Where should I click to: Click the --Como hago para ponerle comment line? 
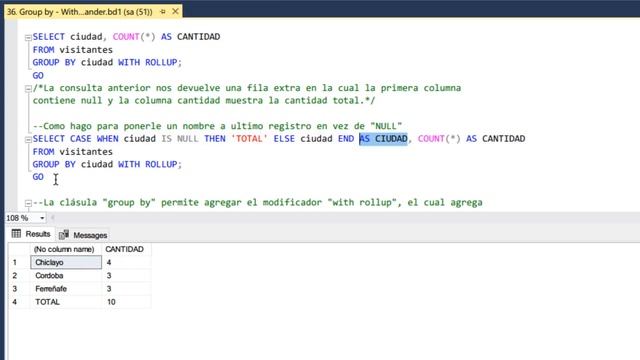(x=218, y=126)
